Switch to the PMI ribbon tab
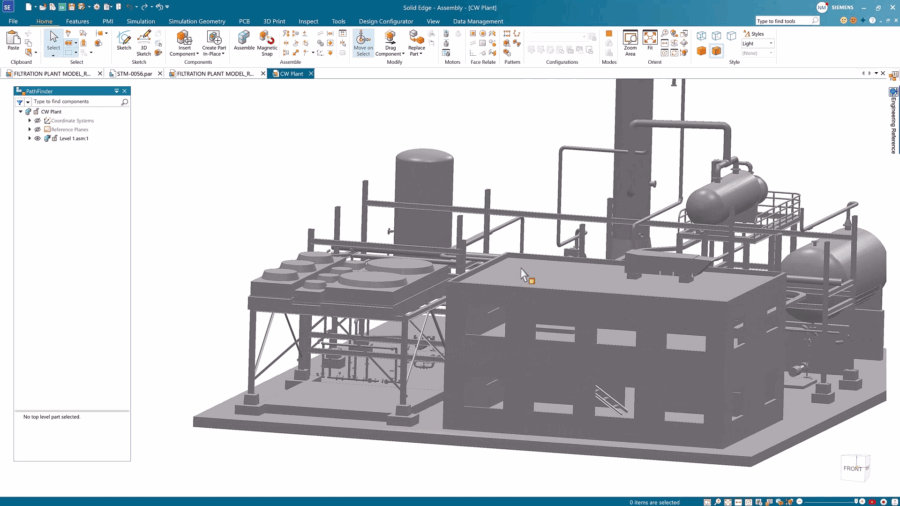 (108, 21)
